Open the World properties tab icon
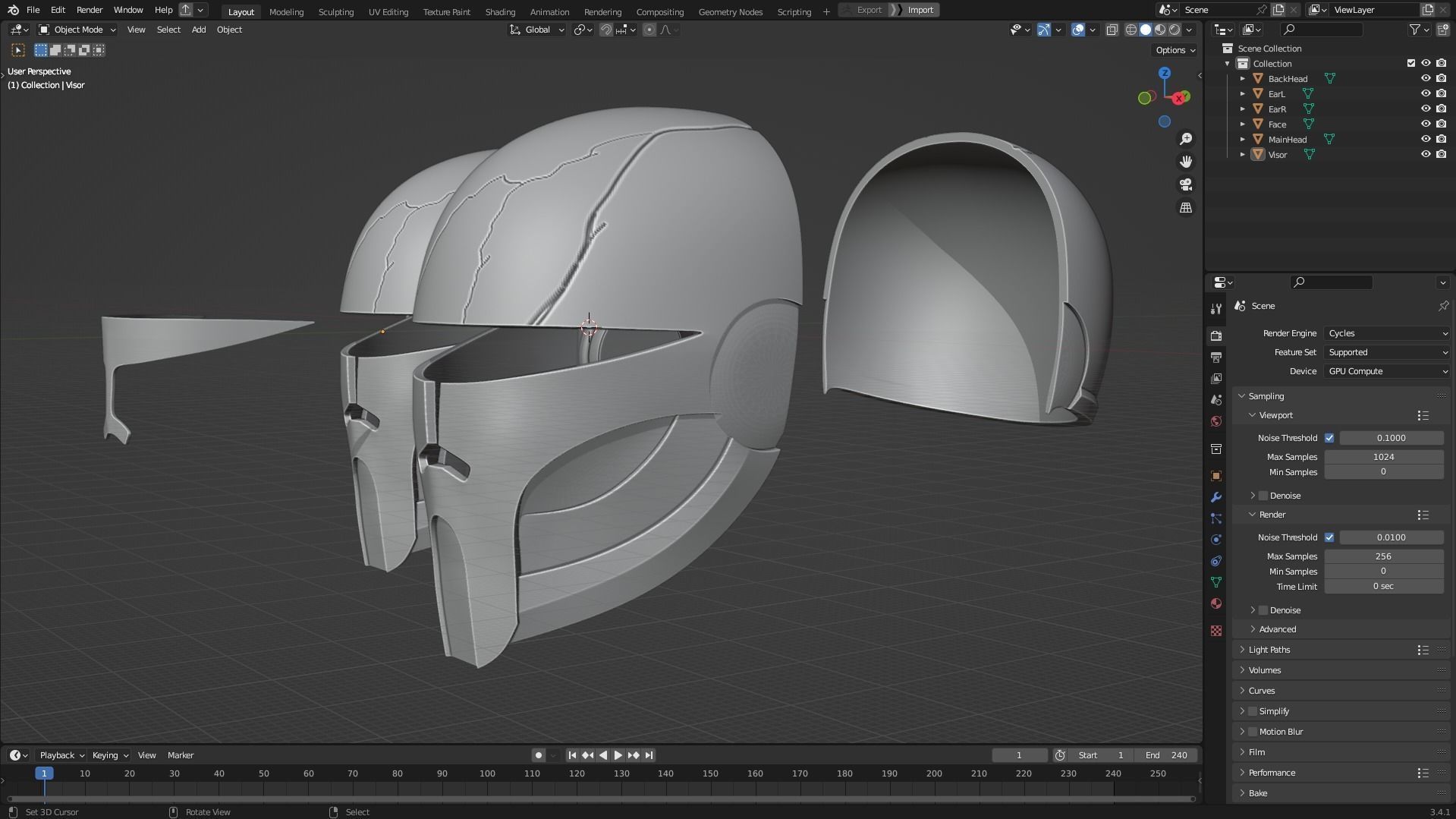Image resolution: width=1456 pixels, height=819 pixels. (x=1216, y=421)
